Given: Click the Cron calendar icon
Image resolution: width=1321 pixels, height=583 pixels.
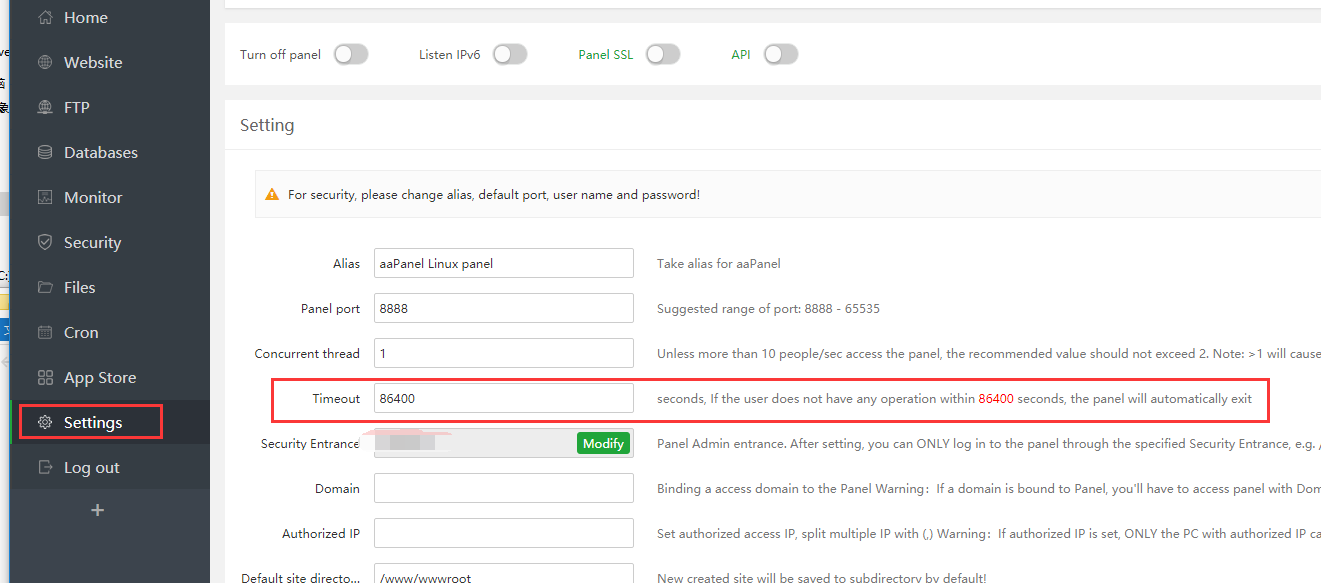Looking at the screenshot, I should [45, 333].
